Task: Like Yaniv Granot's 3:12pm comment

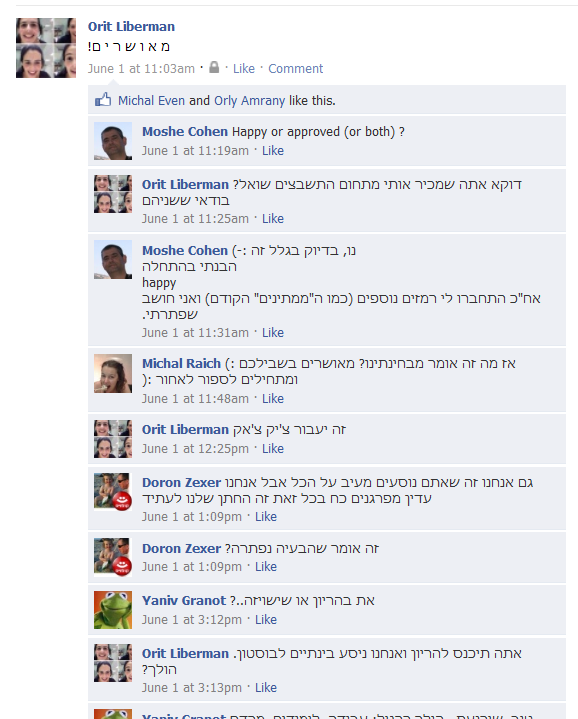Action: (266, 619)
